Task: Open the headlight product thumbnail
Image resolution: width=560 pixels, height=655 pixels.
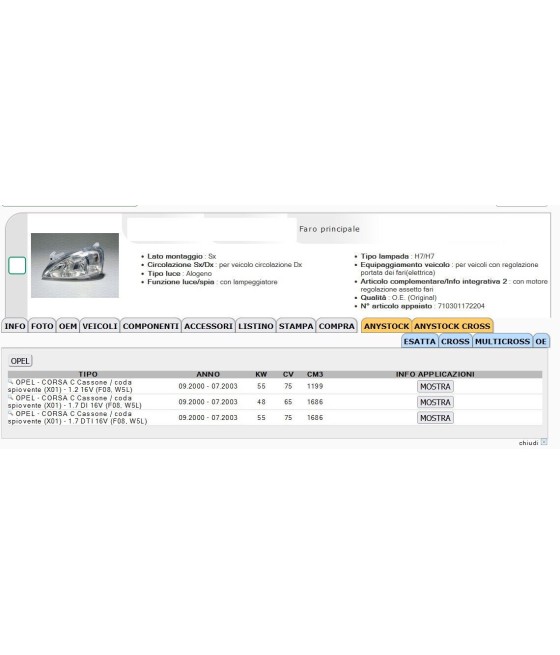Action: (75, 265)
